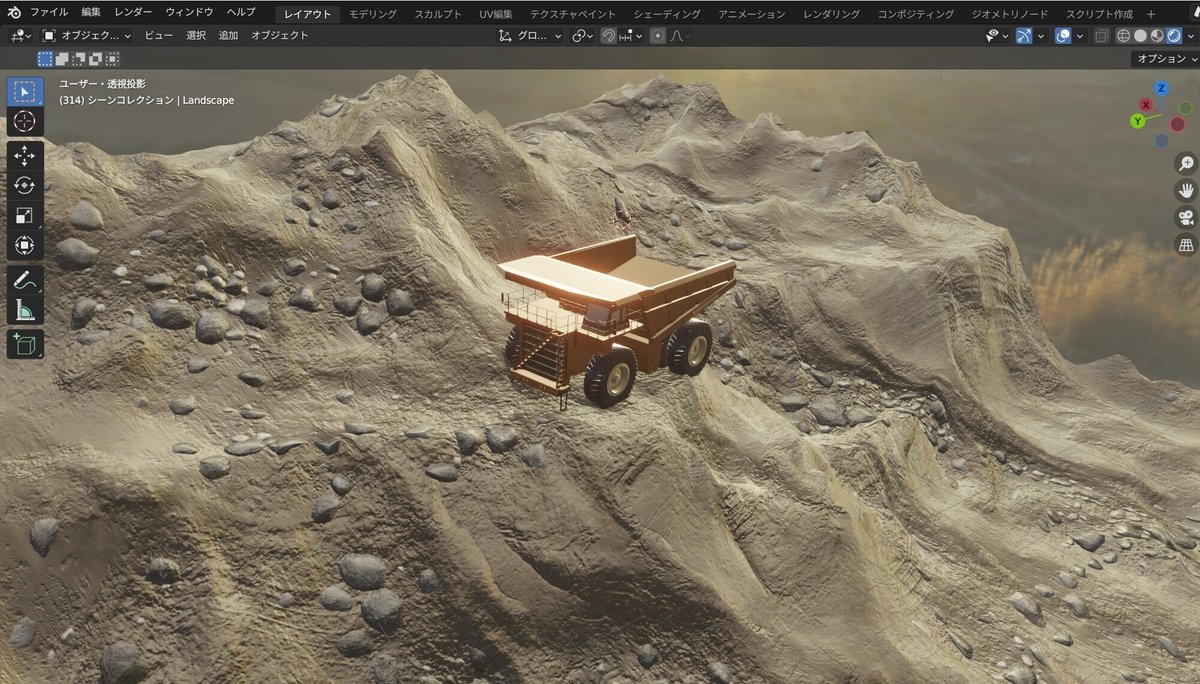Open visibility and selectability filter dropdown
This screenshot has width=1200, height=684.
coord(997,35)
